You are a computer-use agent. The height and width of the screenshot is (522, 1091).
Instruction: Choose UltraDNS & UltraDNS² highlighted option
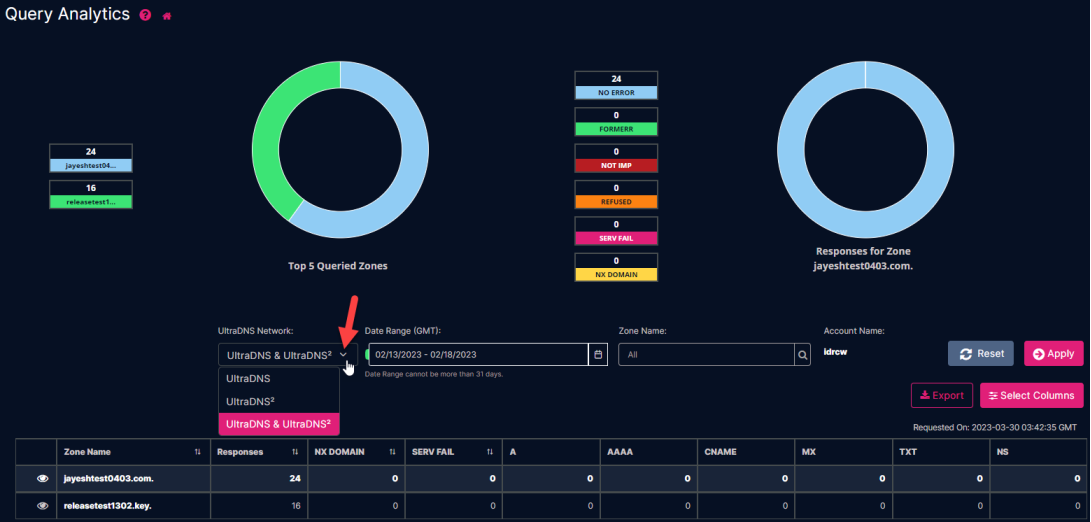pos(279,424)
